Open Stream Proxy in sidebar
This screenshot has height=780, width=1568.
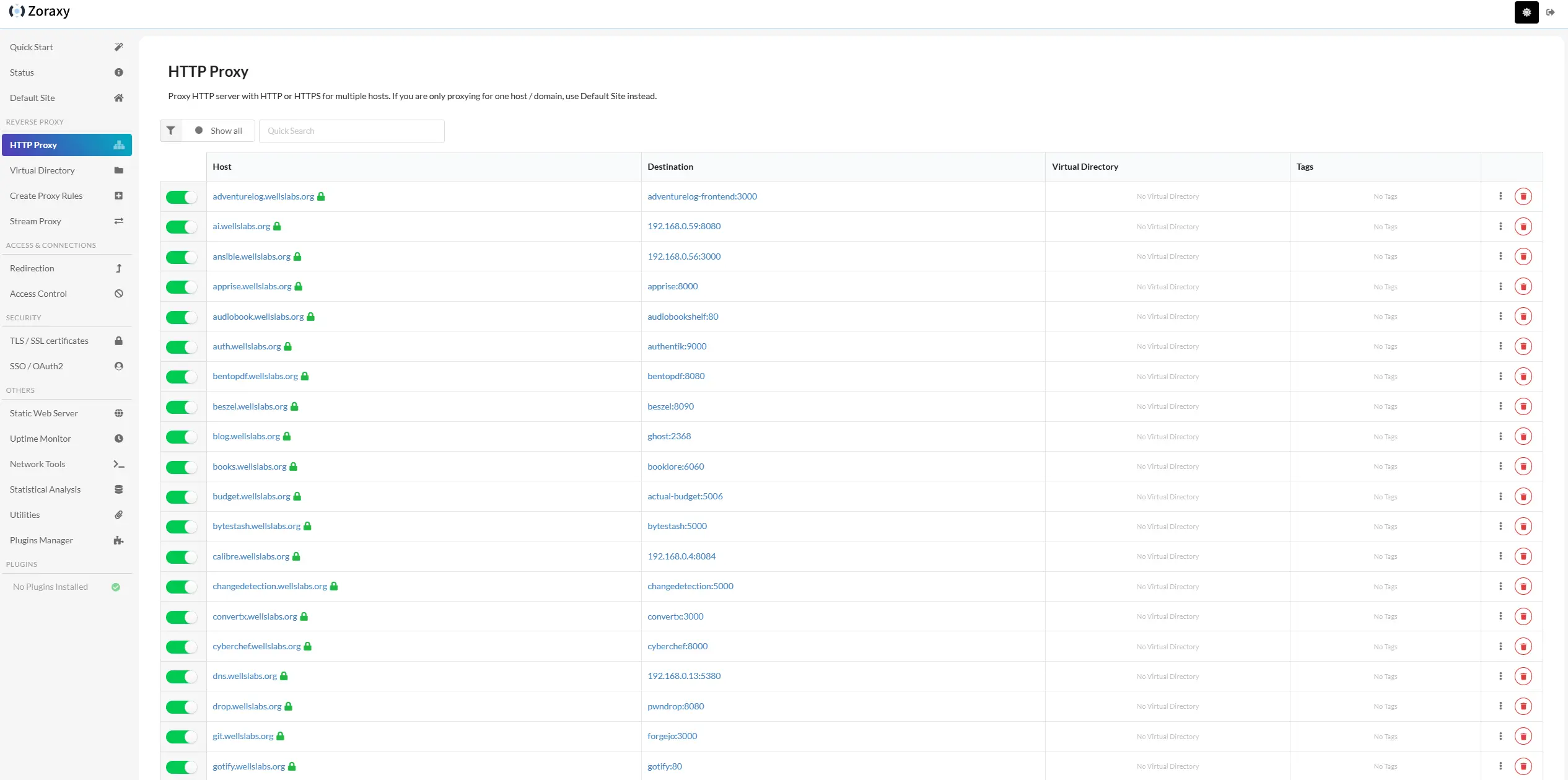click(x=66, y=221)
